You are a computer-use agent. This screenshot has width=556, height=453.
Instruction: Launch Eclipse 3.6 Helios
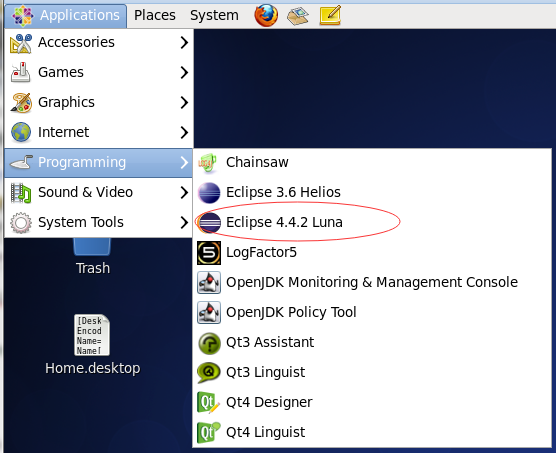click(372, 192)
